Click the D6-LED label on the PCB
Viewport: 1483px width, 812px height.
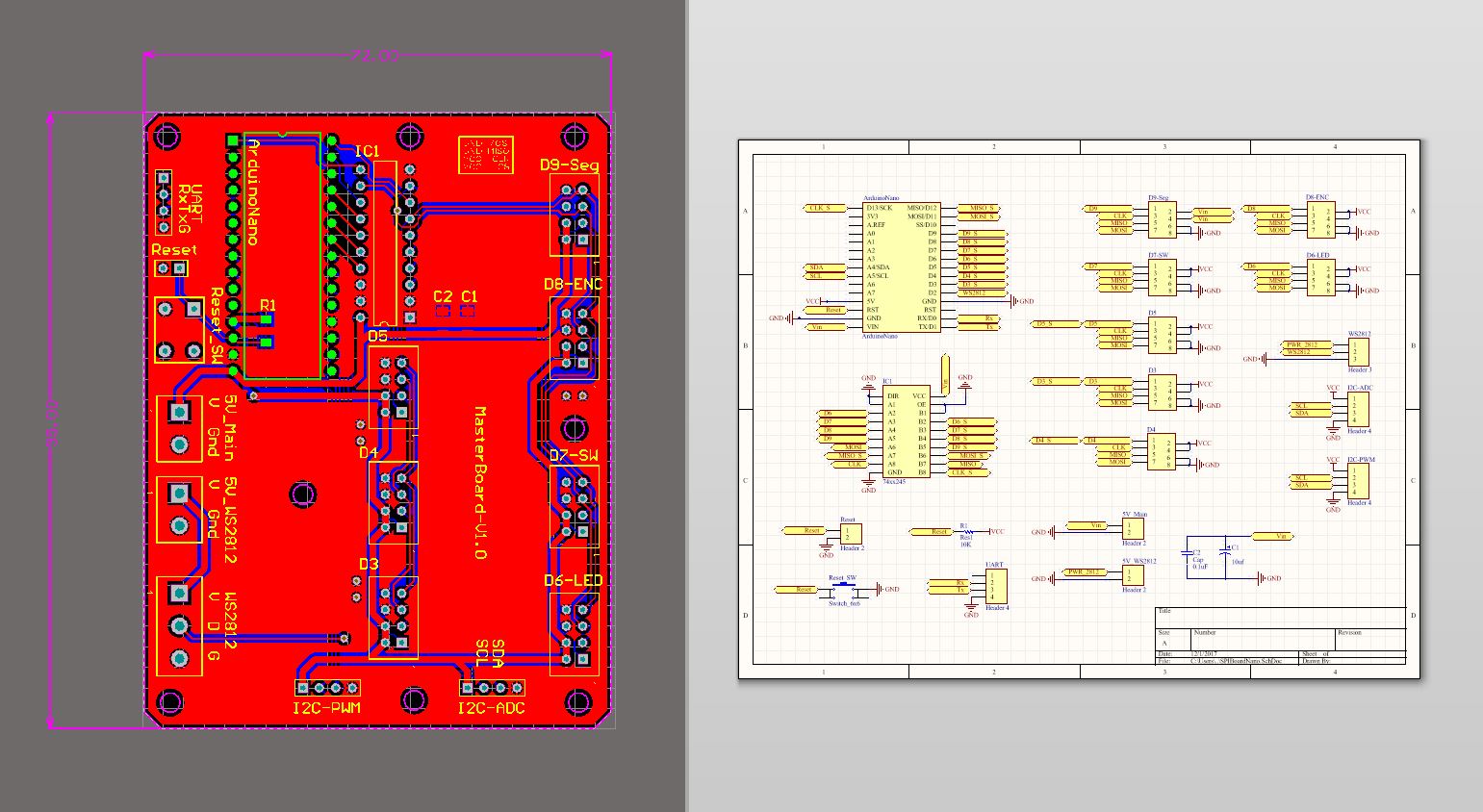pyautogui.click(x=573, y=580)
